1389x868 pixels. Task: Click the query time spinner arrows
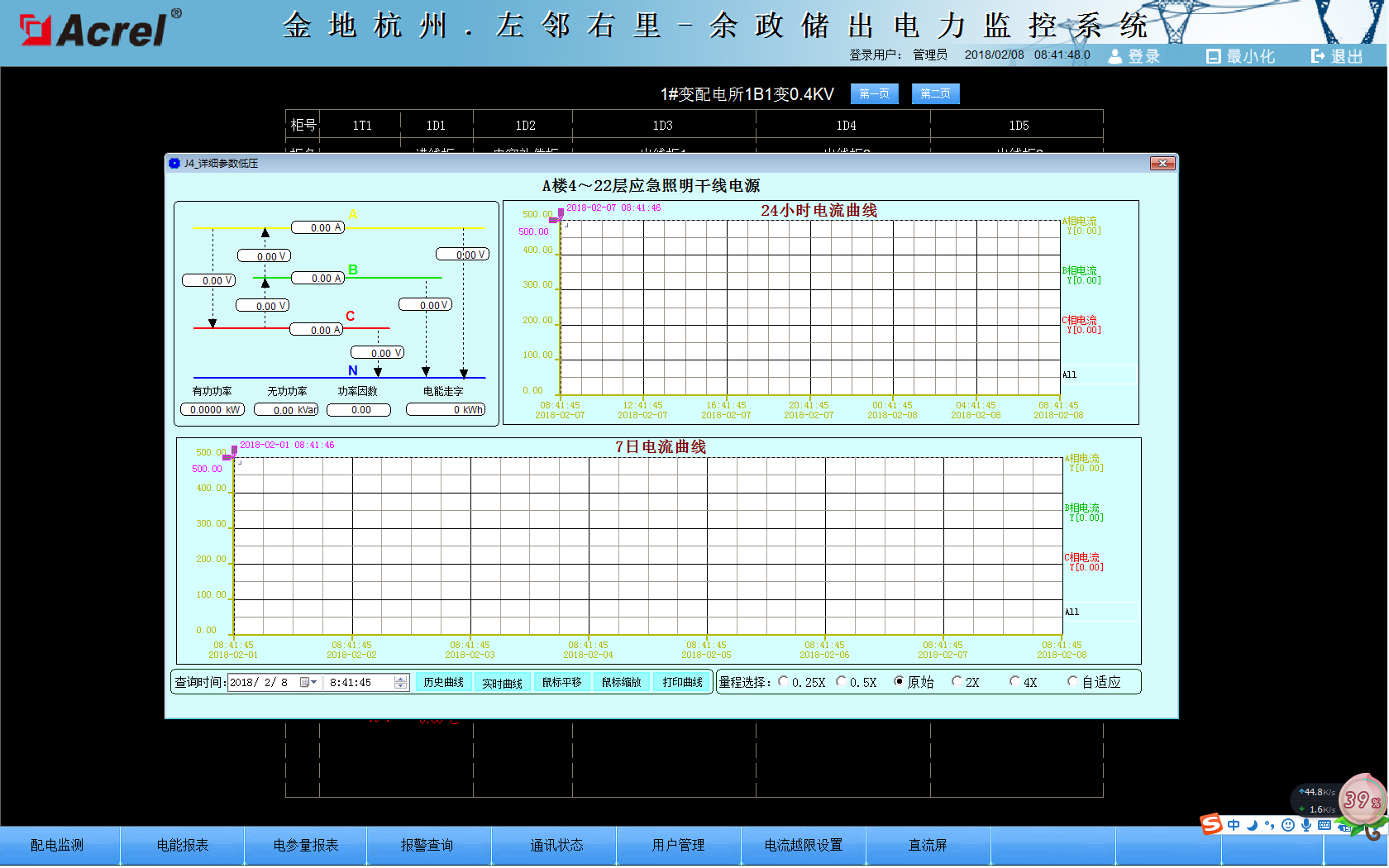[x=400, y=683]
